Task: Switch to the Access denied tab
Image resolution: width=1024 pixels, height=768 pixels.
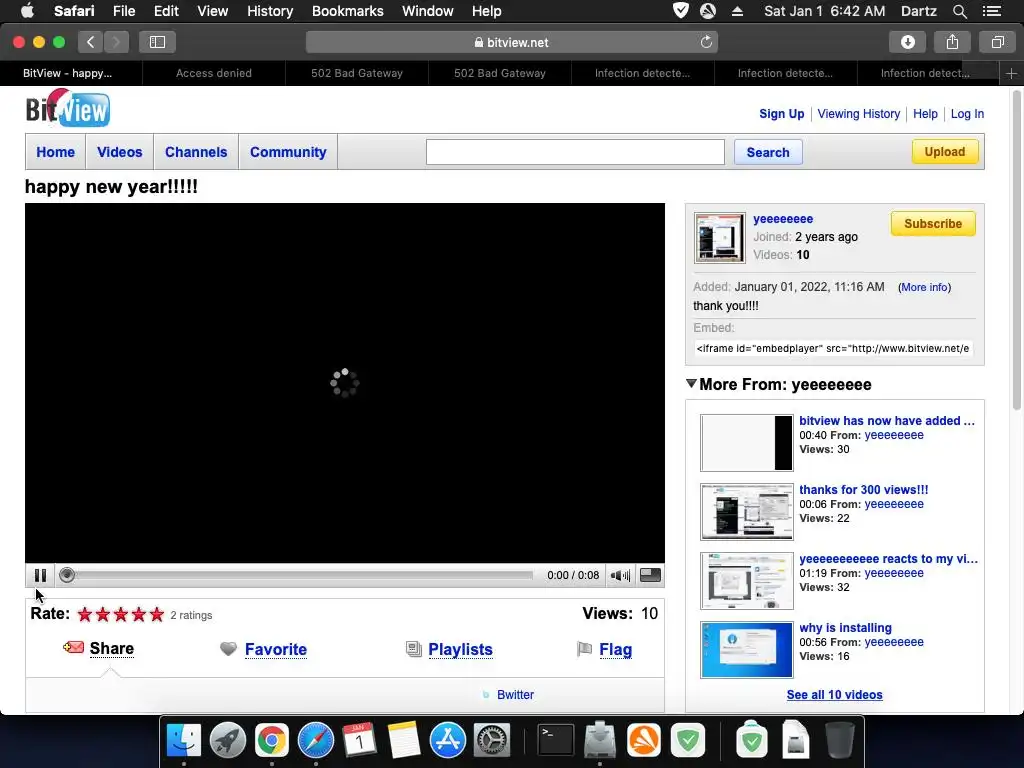Action: (x=214, y=73)
